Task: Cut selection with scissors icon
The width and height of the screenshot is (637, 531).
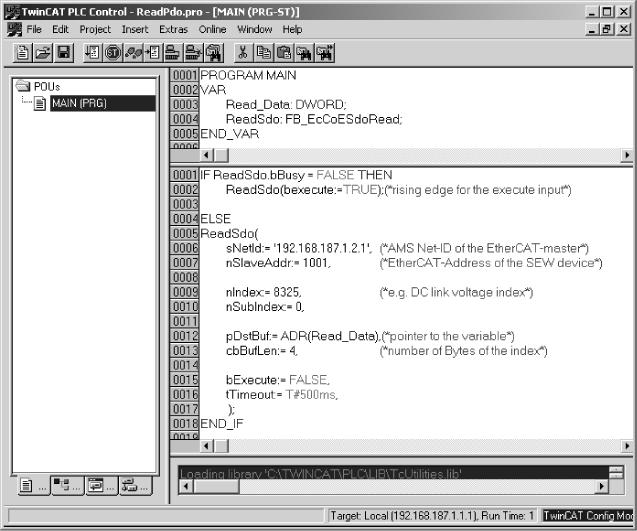Action: point(243,53)
